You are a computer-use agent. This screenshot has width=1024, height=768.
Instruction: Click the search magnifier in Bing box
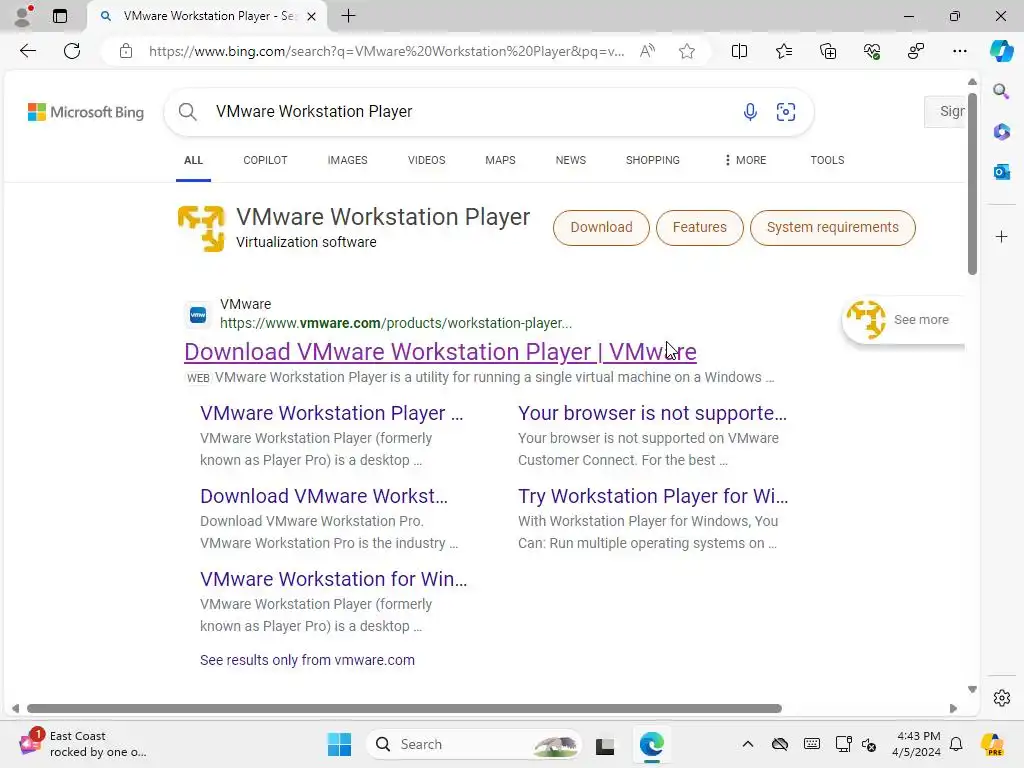tap(187, 112)
